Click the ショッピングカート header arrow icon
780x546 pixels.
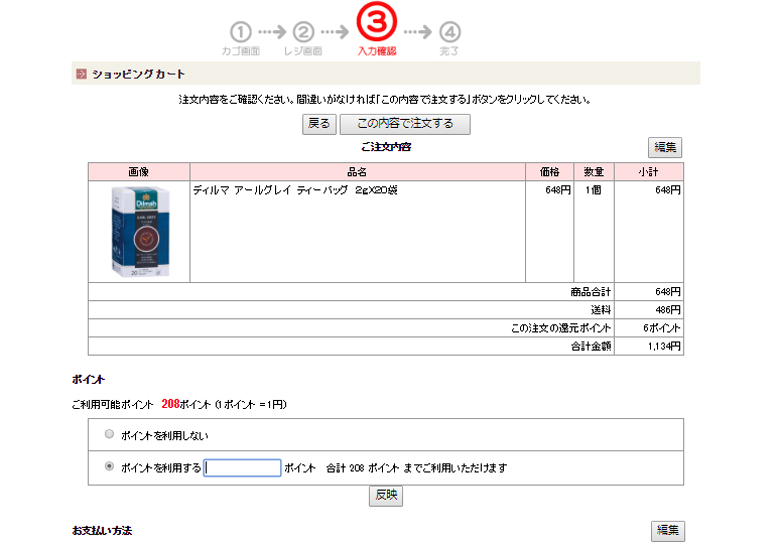coord(81,74)
